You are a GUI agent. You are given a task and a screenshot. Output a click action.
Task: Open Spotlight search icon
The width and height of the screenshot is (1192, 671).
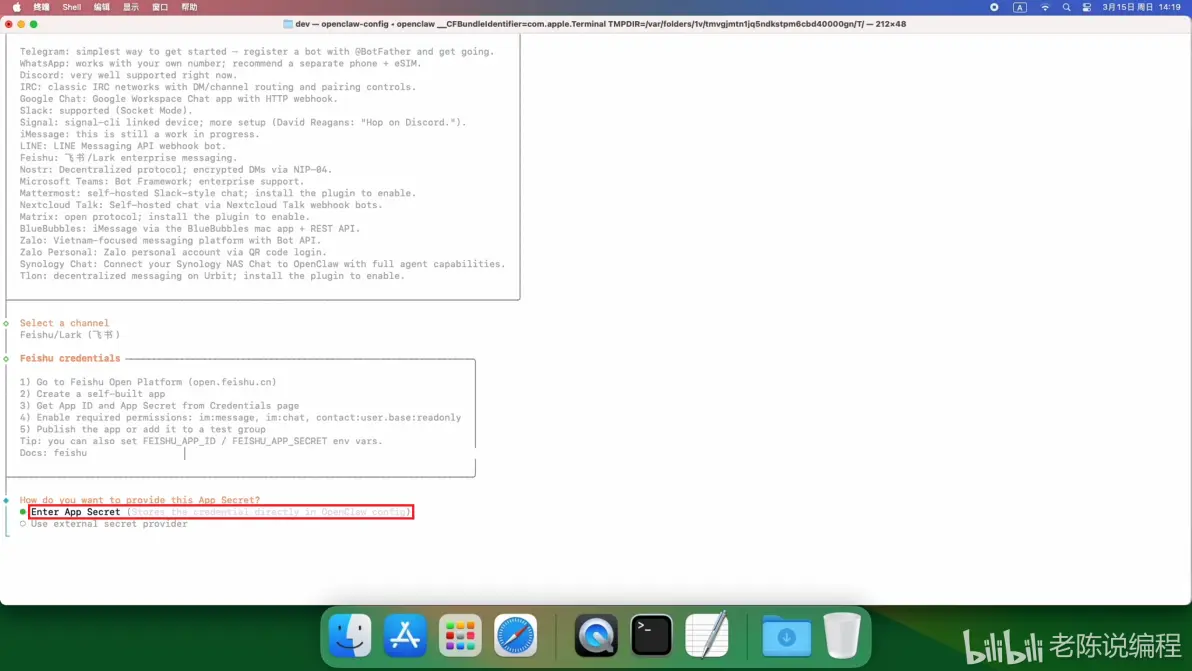click(1066, 7)
